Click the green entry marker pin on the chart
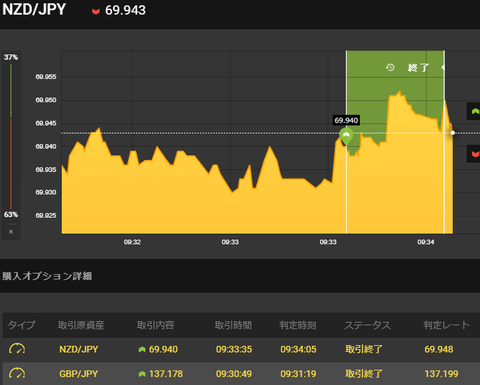 coord(346,136)
